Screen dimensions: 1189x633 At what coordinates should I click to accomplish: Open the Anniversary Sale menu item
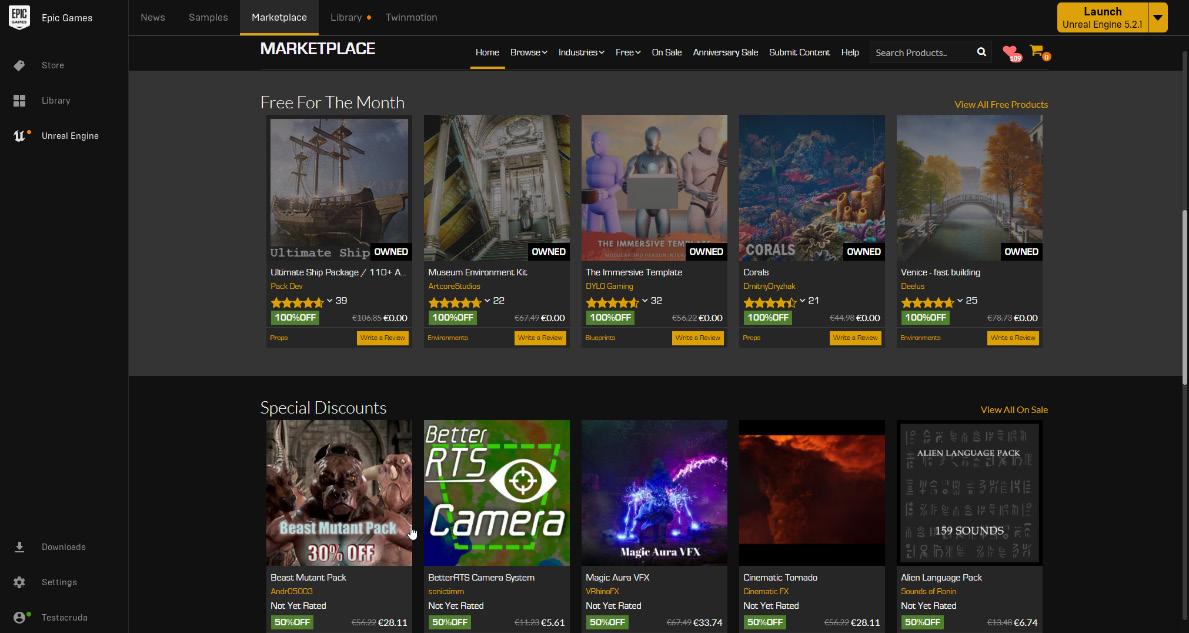725,52
